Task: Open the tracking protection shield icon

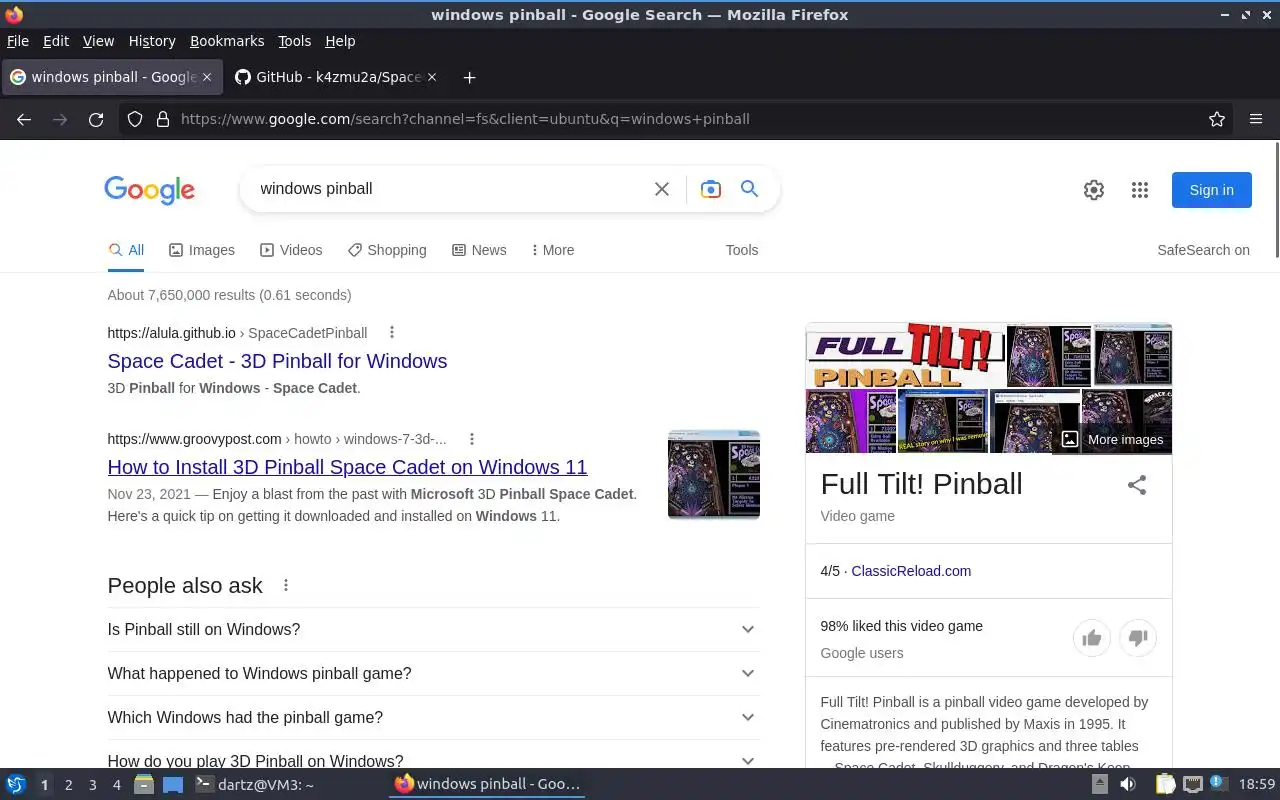Action: (135, 119)
